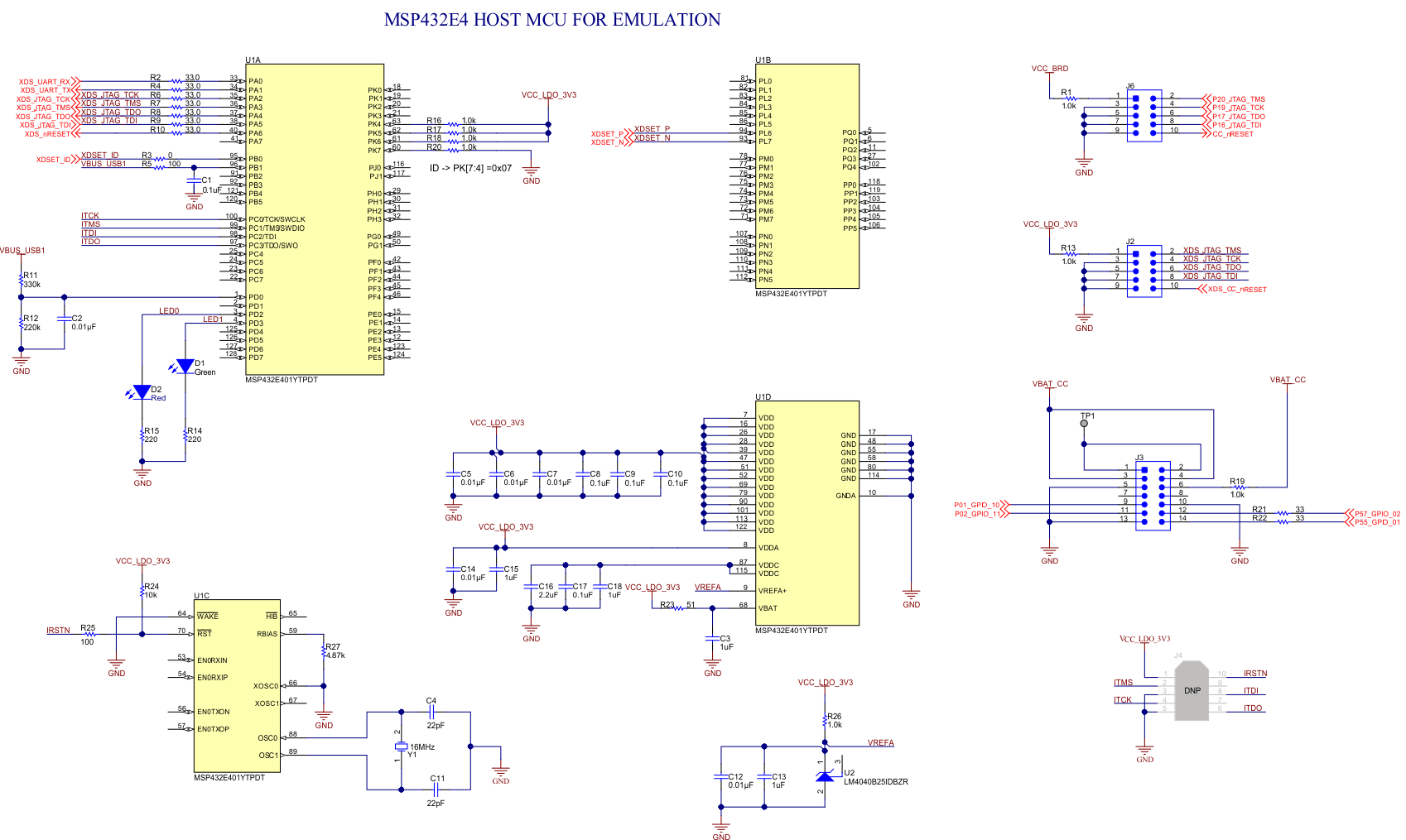The width and height of the screenshot is (1406, 840).
Task: Select the 16MHz crystal Y1 symbol
Action: 402,746
